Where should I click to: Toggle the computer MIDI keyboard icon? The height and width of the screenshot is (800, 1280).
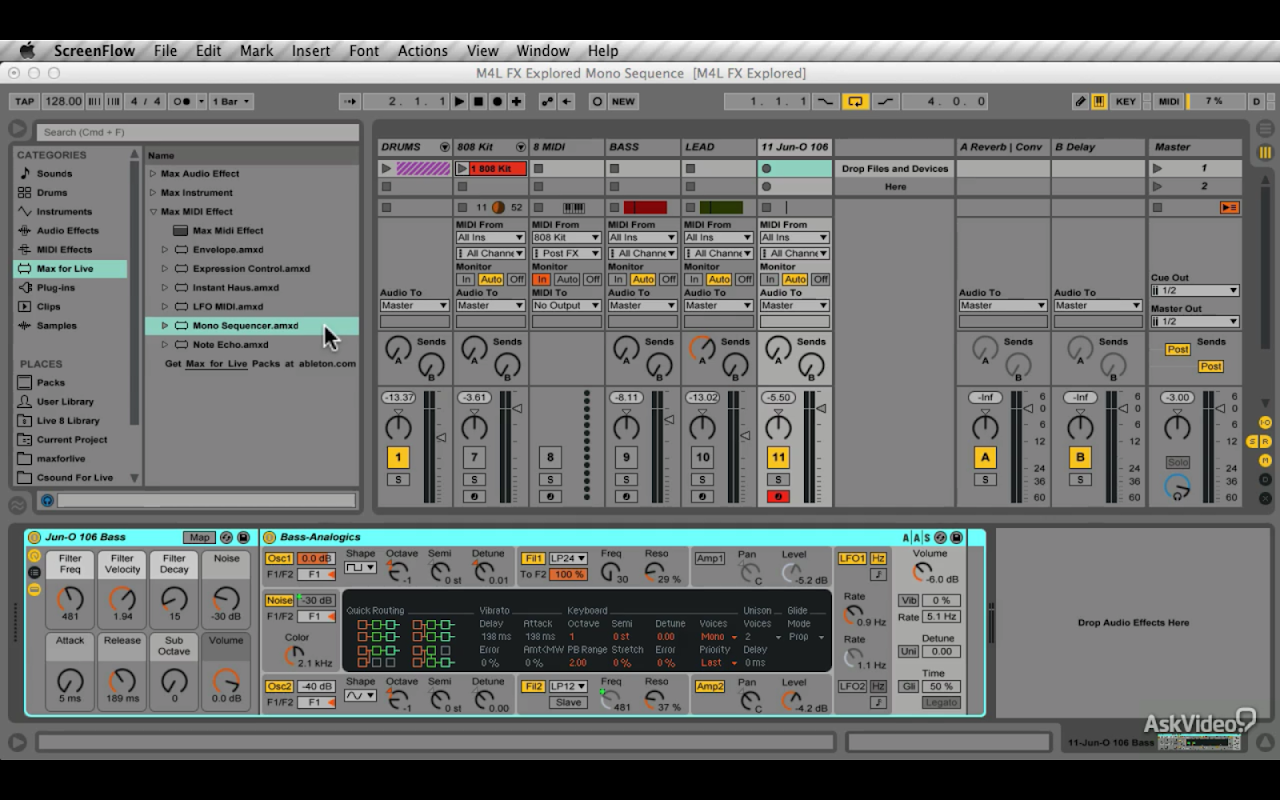[x=1099, y=101]
